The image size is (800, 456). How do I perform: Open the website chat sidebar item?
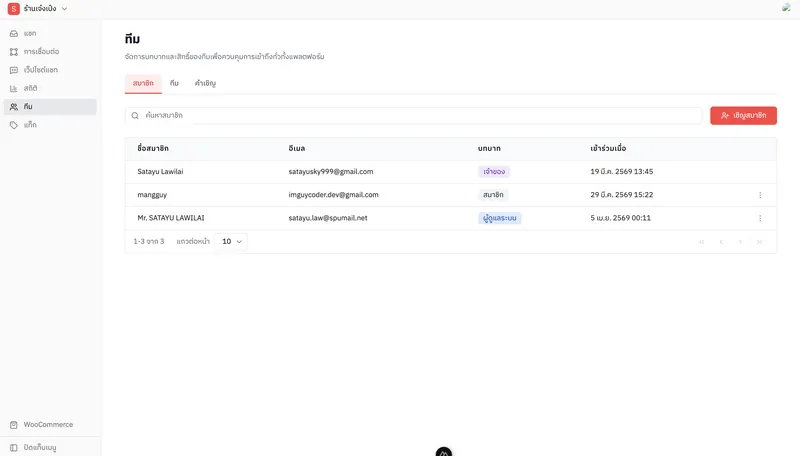(x=50, y=70)
